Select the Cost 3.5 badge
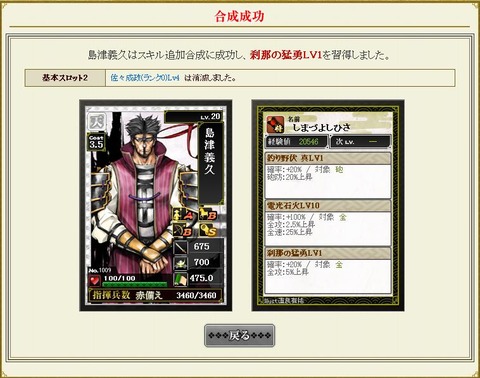Viewport: 480px width, 378px height. pos(96,142)
